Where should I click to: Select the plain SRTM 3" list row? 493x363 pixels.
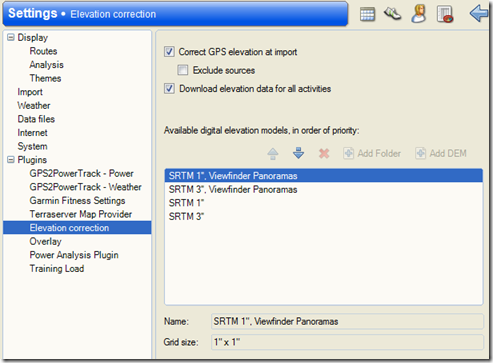point(323,217)
